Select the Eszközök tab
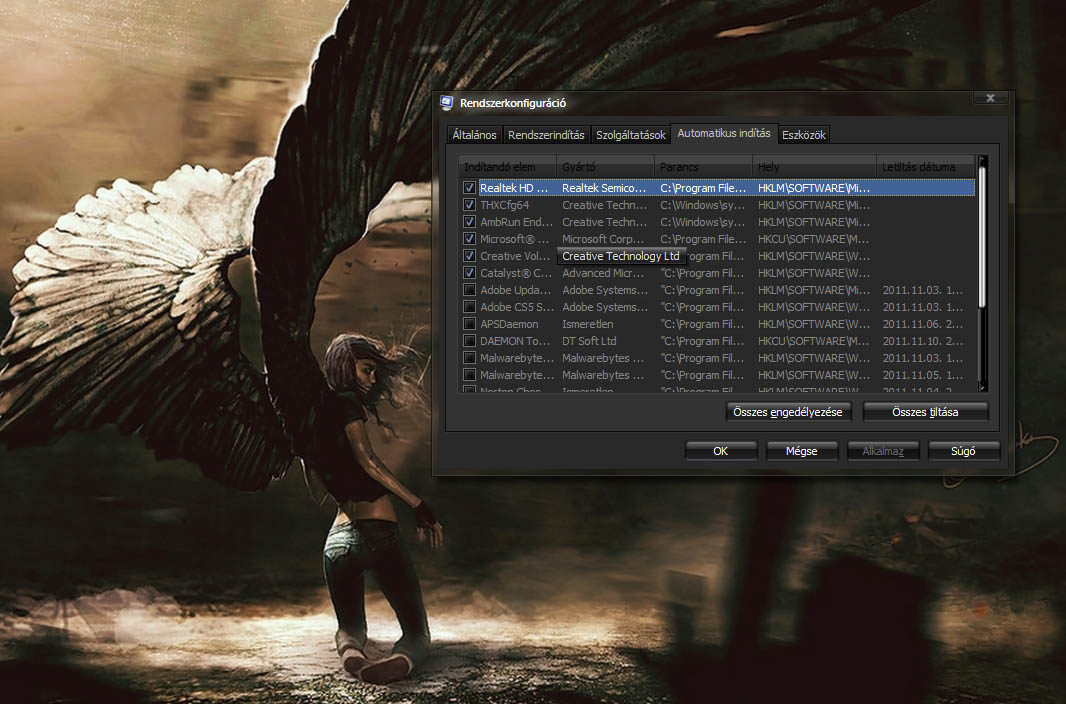This screenshot has height=704, width=1066. (803, 135)
